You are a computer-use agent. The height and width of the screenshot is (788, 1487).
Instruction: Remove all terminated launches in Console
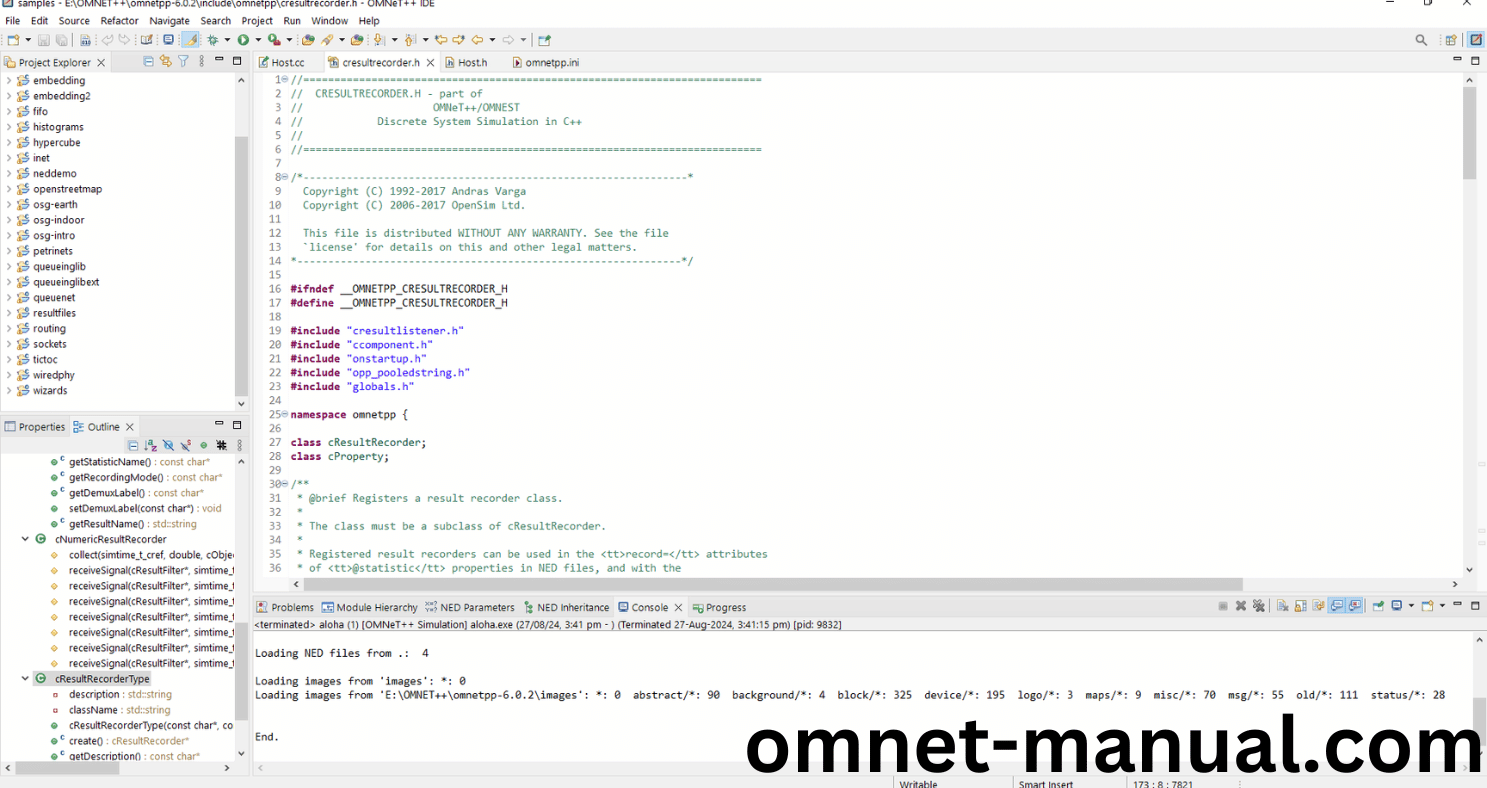point(1258,606)
